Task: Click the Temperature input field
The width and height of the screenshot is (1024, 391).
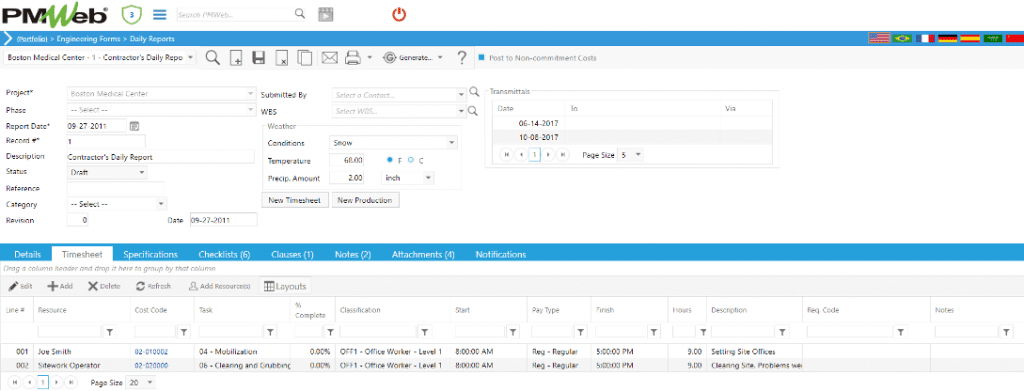Action: pyautogui.click(x=347, y=160)
